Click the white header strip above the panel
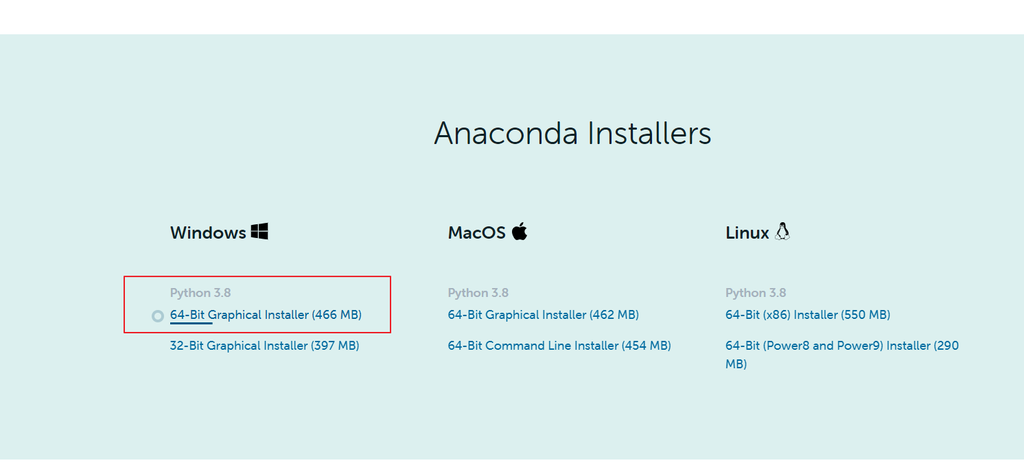The width and height of the screenshot is (1024, 465). 512,17
